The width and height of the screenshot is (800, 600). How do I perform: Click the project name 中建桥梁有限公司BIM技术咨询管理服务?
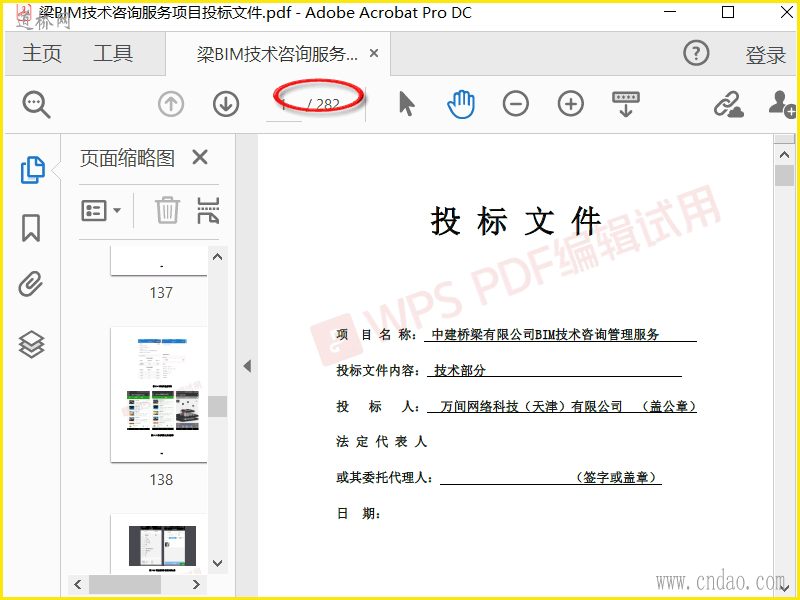[545, 335]
